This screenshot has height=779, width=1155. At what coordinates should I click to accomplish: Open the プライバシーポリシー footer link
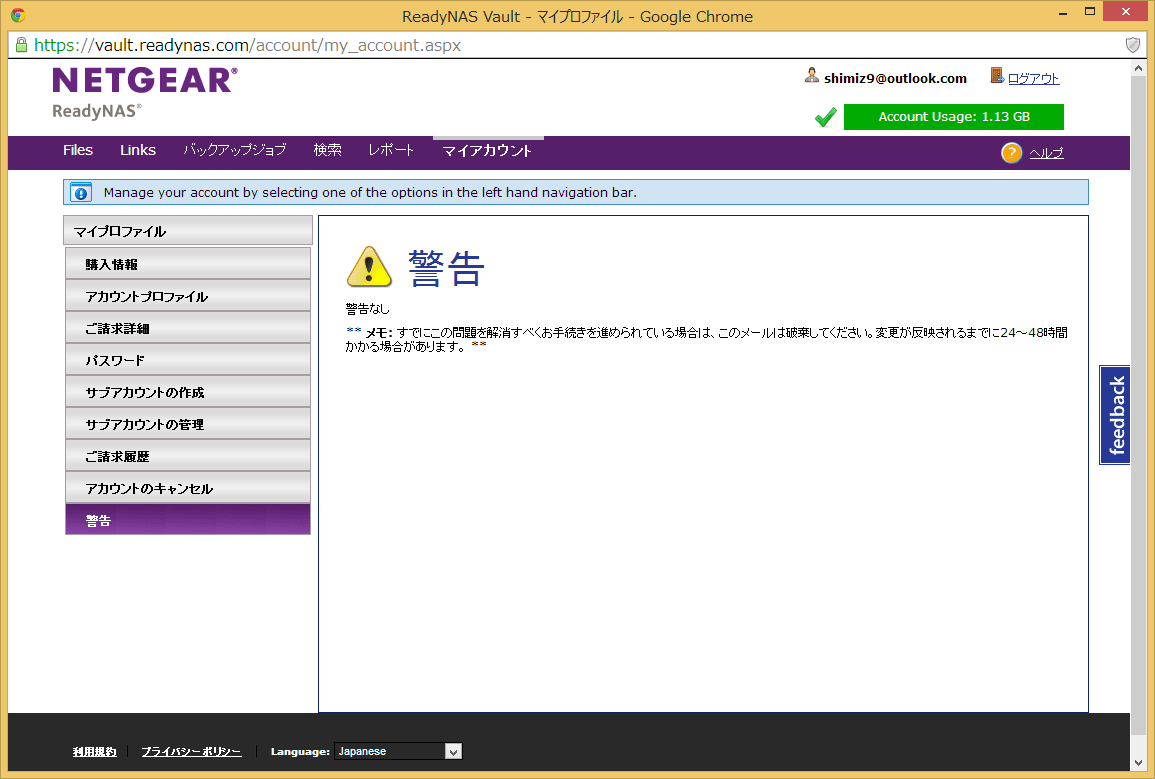click(191, 751)
